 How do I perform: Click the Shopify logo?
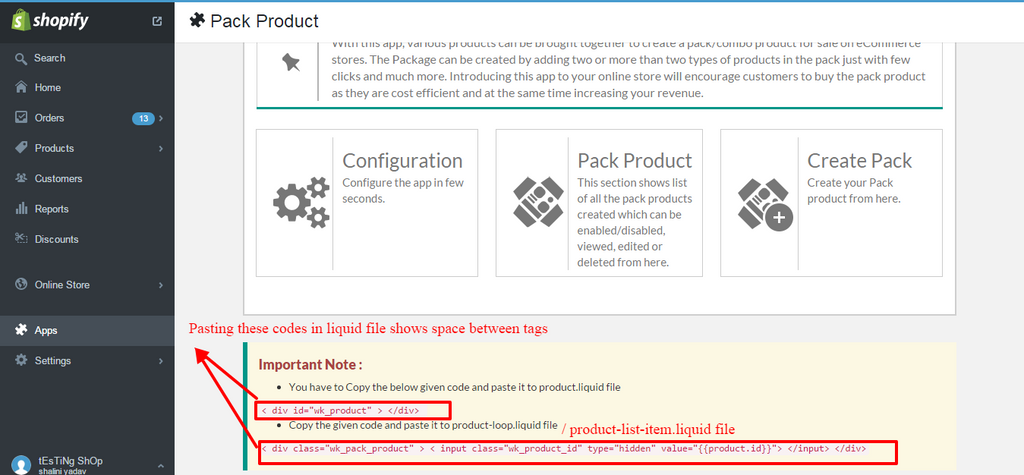52,19
